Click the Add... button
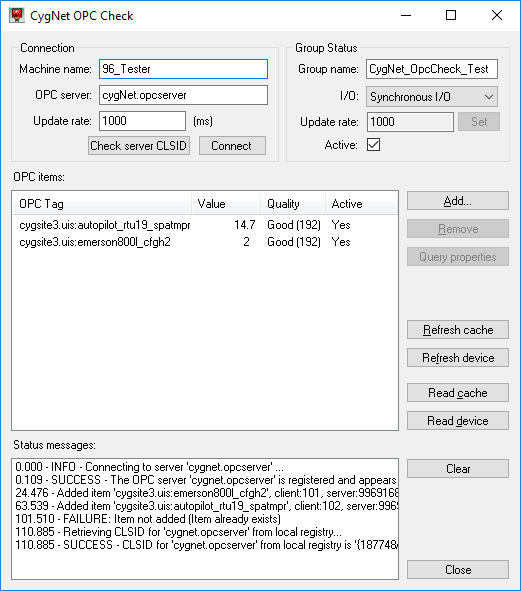521x591 pixels. (458, 201)
